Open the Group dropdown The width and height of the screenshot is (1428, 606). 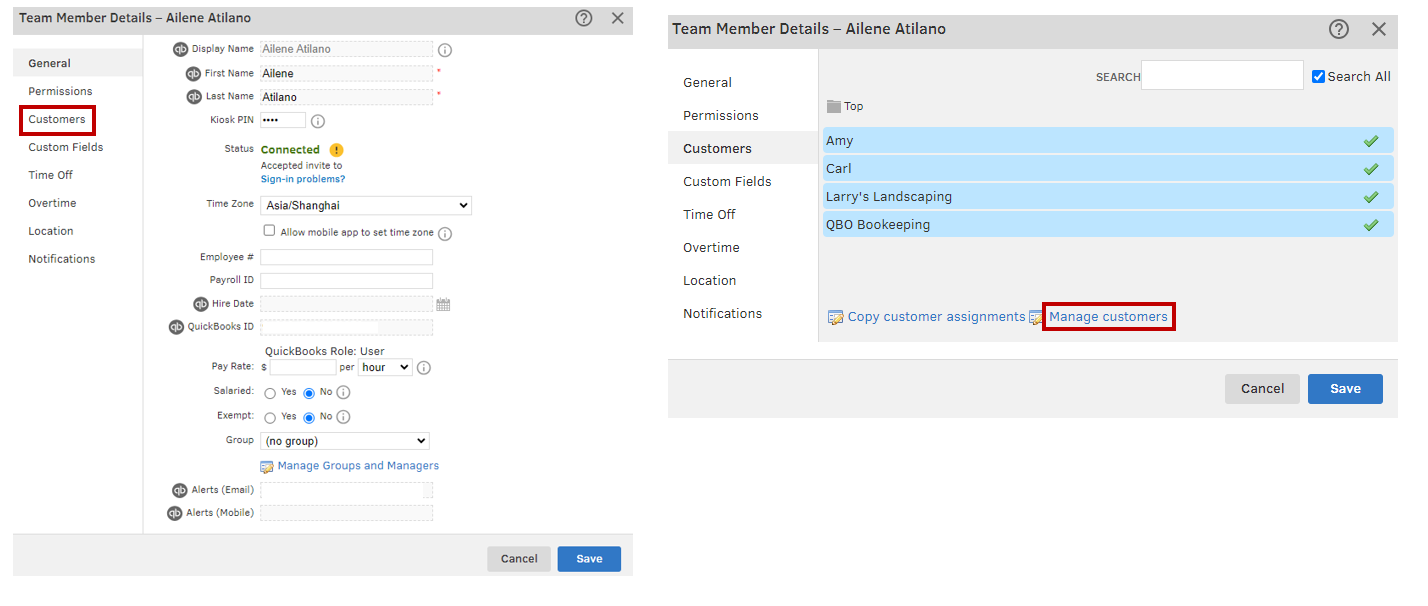344,441
